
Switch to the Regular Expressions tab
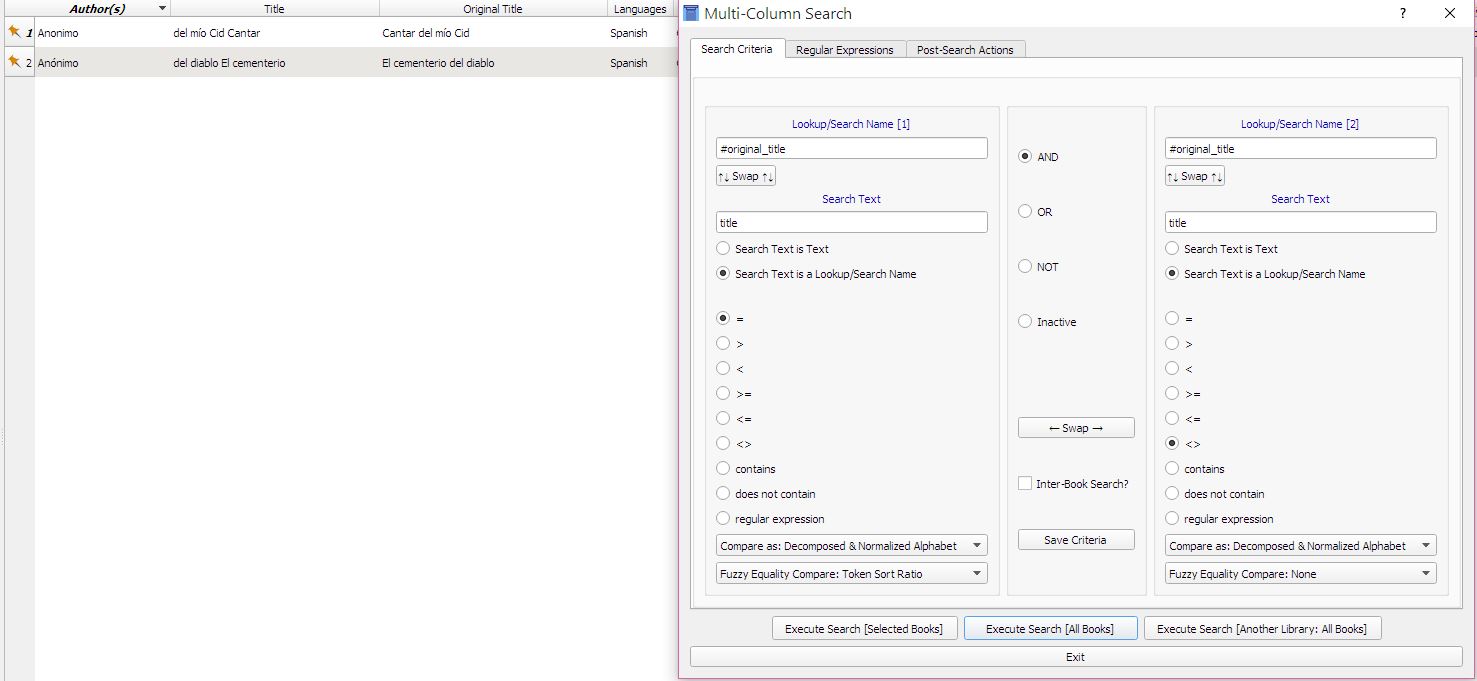(x=844, y=50)
